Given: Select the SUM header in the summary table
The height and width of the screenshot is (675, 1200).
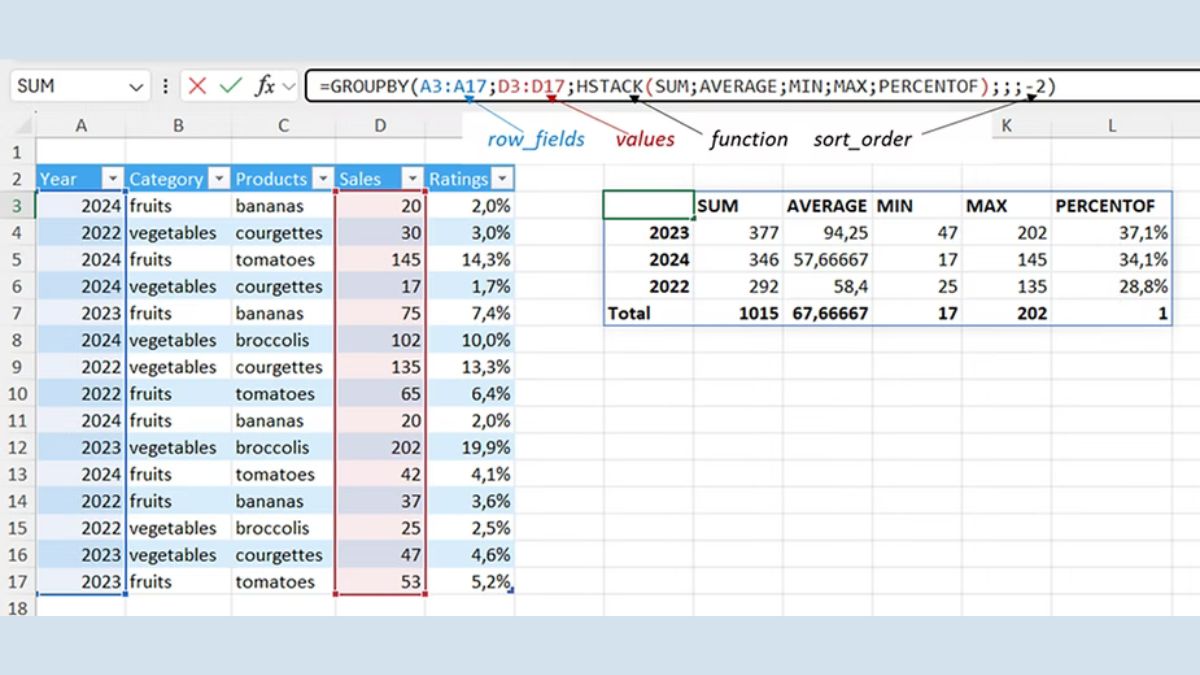Looking at the screenshot, I should pyautogui.click(x=738, y=206).
